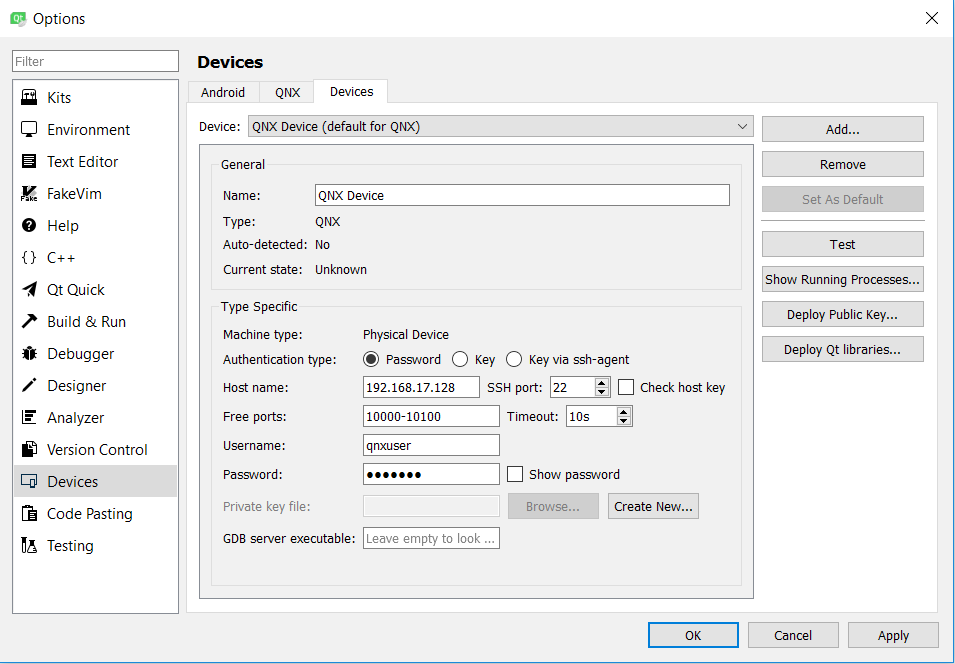This screenshot has width=955, height=664.
Task: Click the Analyzer icon
Action: click(29, 417)
